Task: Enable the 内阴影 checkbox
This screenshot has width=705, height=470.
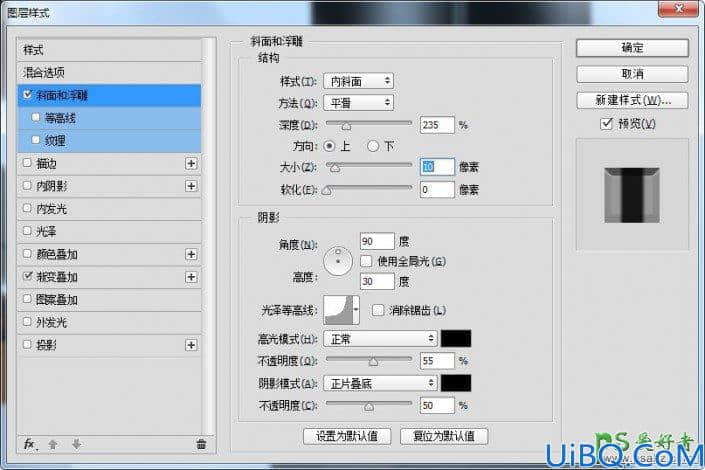Action: pos(27,185)
